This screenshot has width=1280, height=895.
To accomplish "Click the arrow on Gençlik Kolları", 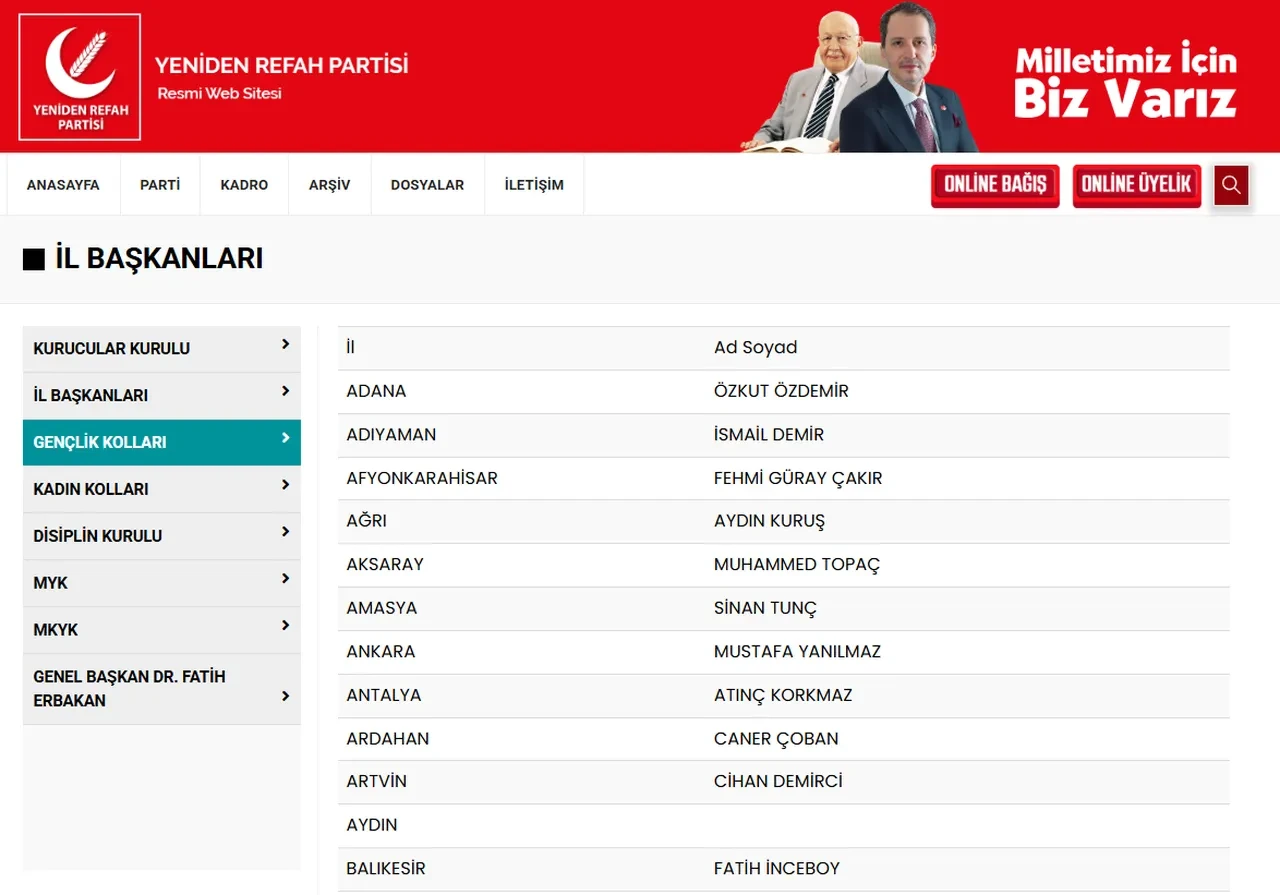I will click(285, 438).
